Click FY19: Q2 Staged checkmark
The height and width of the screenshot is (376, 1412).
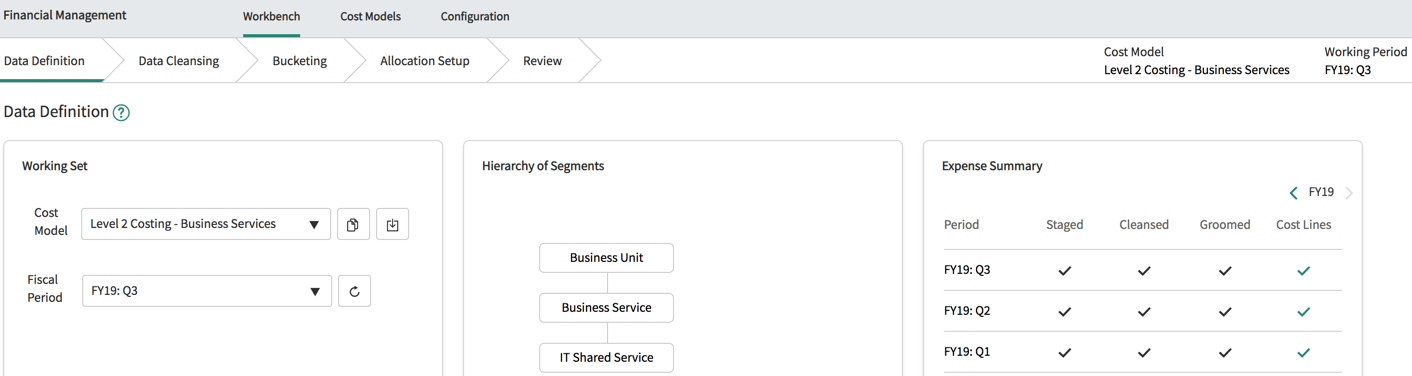pos(1064,311)
